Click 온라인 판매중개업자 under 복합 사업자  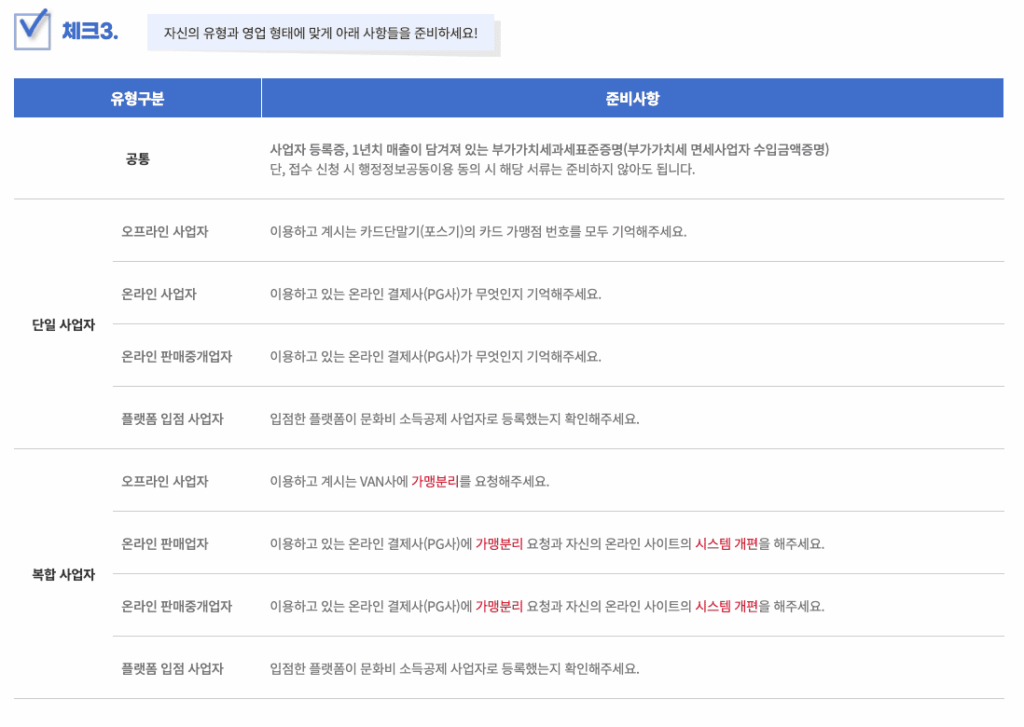pos(177,606)
